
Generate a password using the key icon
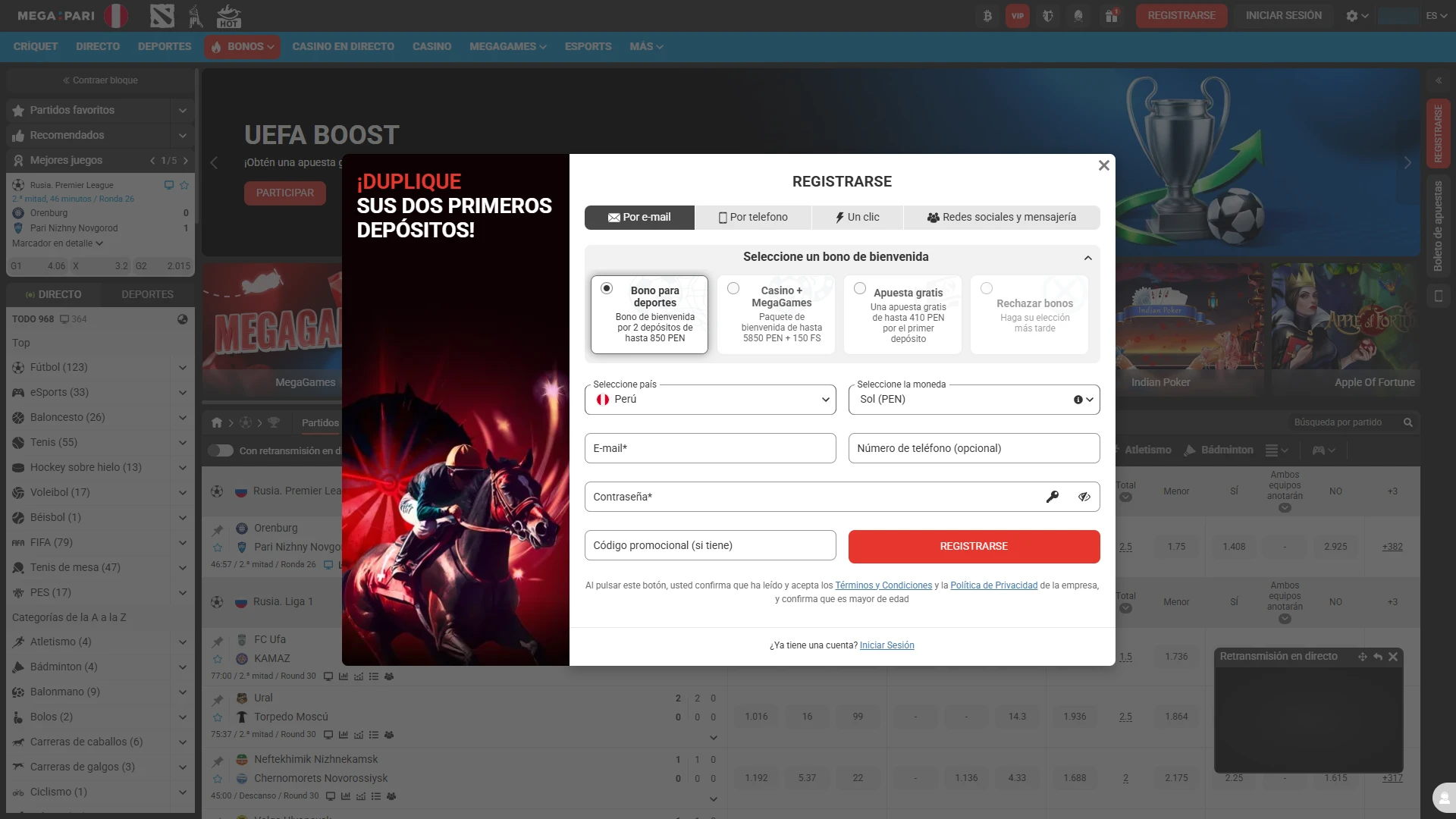(1053, 497)
